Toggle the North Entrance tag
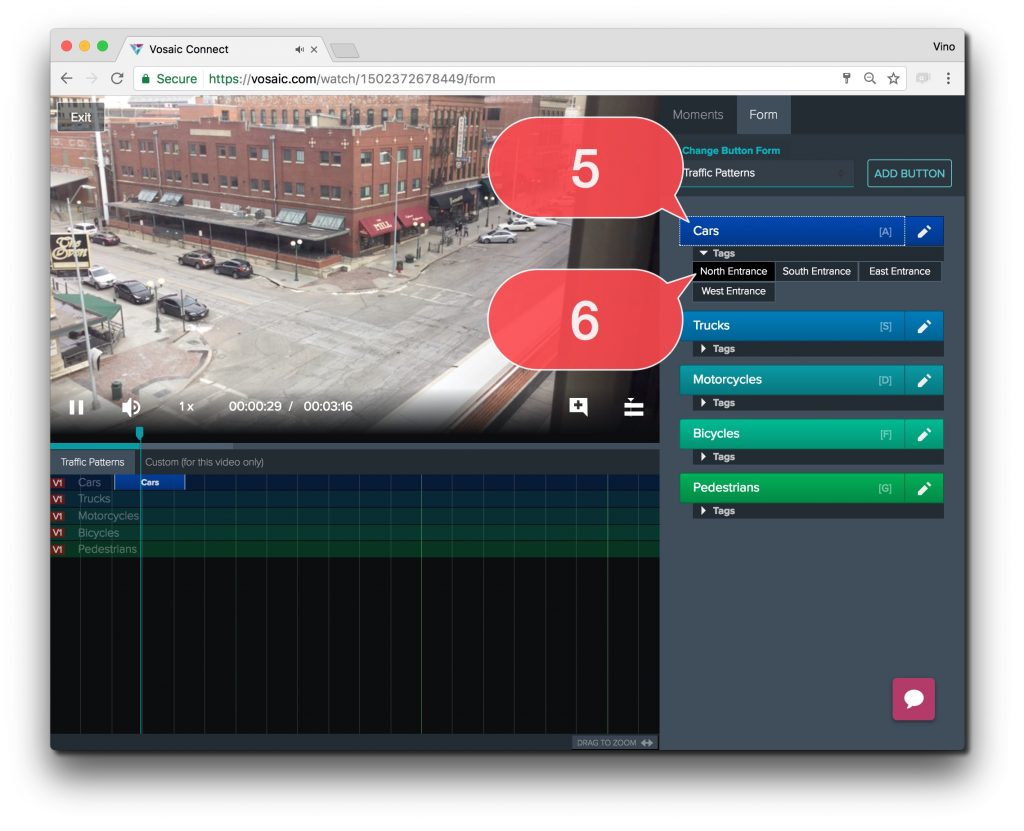The width and height of the screenshot is (1024, 831). [733, 271]
